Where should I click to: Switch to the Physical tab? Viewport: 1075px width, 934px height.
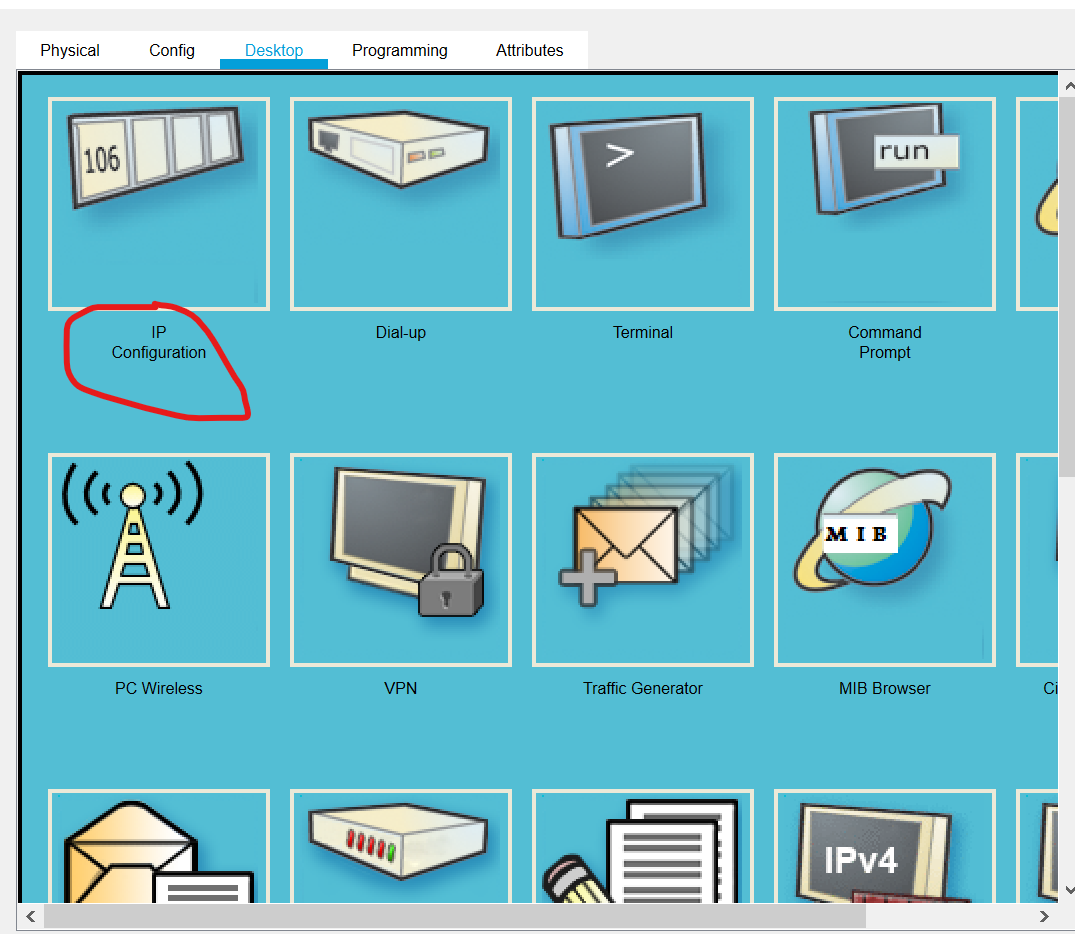[69, 50]
